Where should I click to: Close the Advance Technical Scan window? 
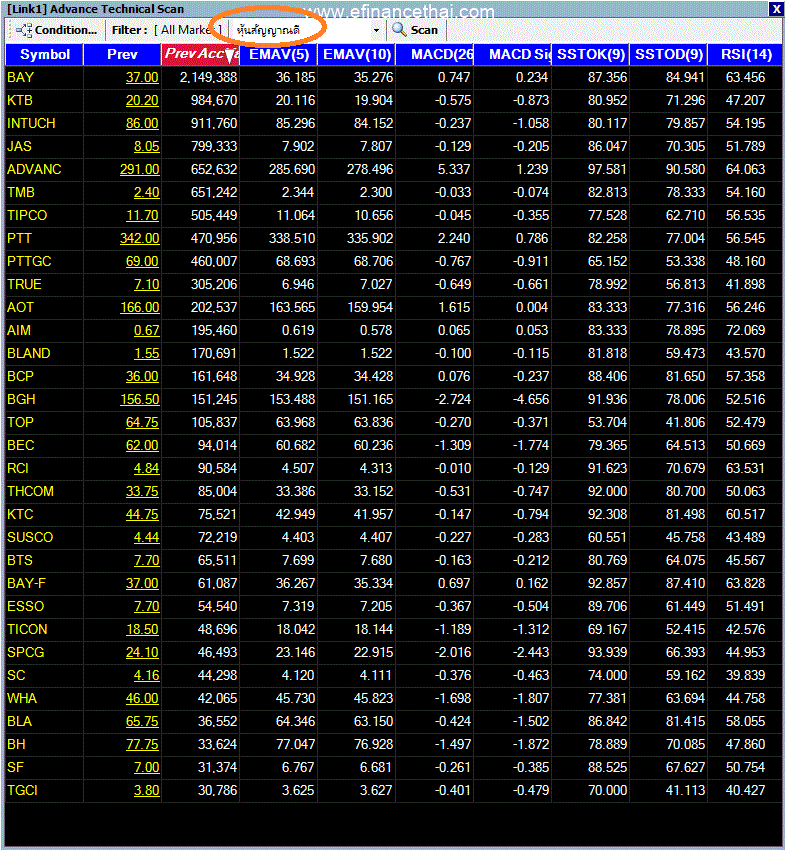[x=776, y=9]
